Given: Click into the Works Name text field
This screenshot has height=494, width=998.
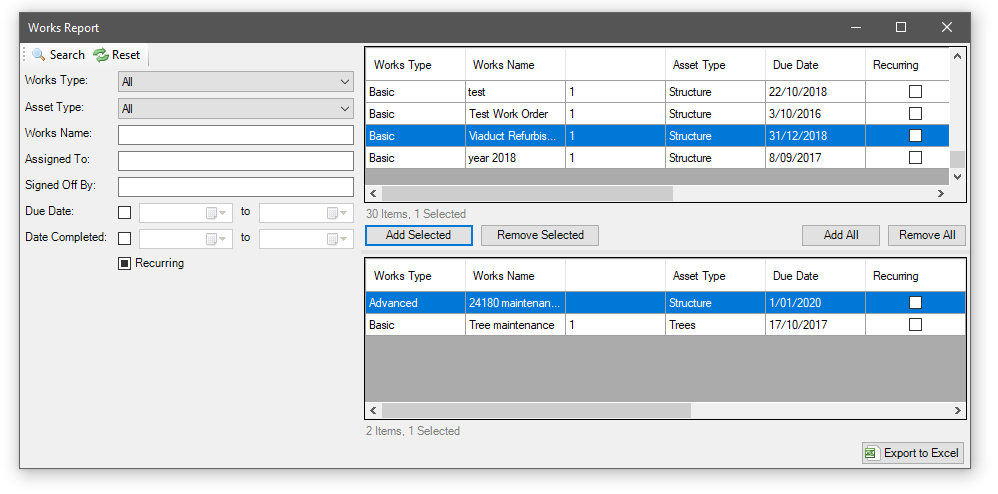Looking at the screenshot, I should tap(236, 134).
